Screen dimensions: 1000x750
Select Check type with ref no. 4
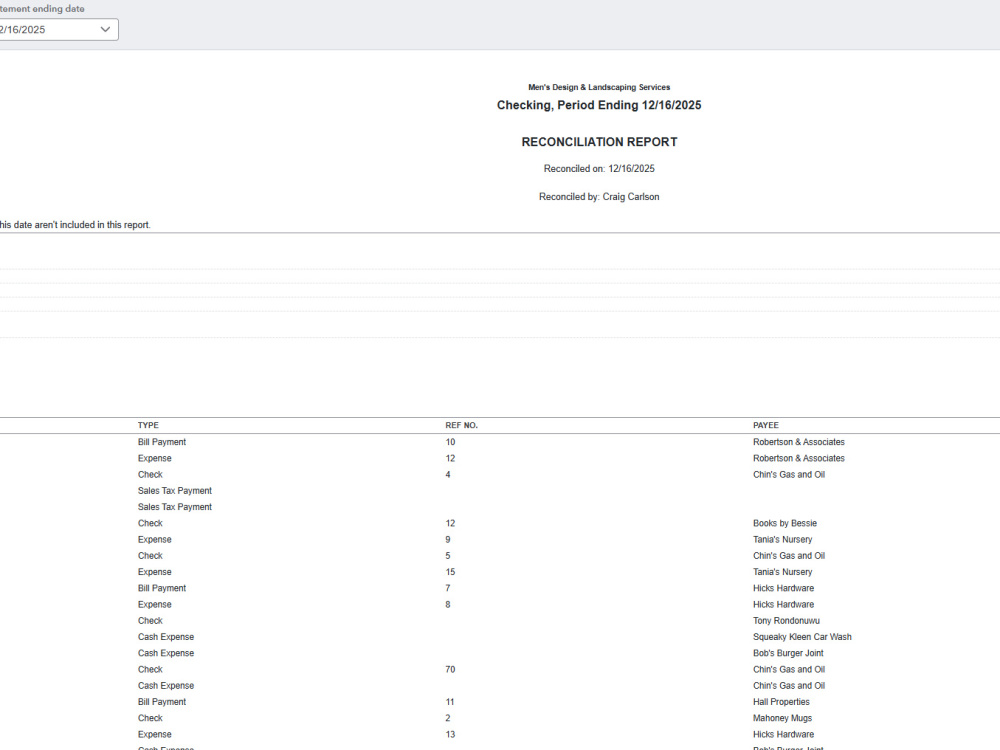coord(150,474)
